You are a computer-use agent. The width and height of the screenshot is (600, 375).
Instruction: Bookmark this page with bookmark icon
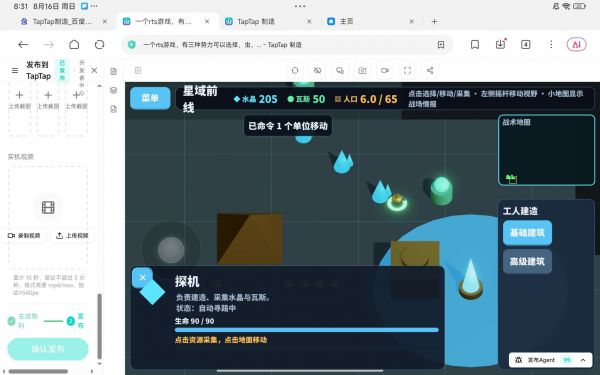(475, 45)
